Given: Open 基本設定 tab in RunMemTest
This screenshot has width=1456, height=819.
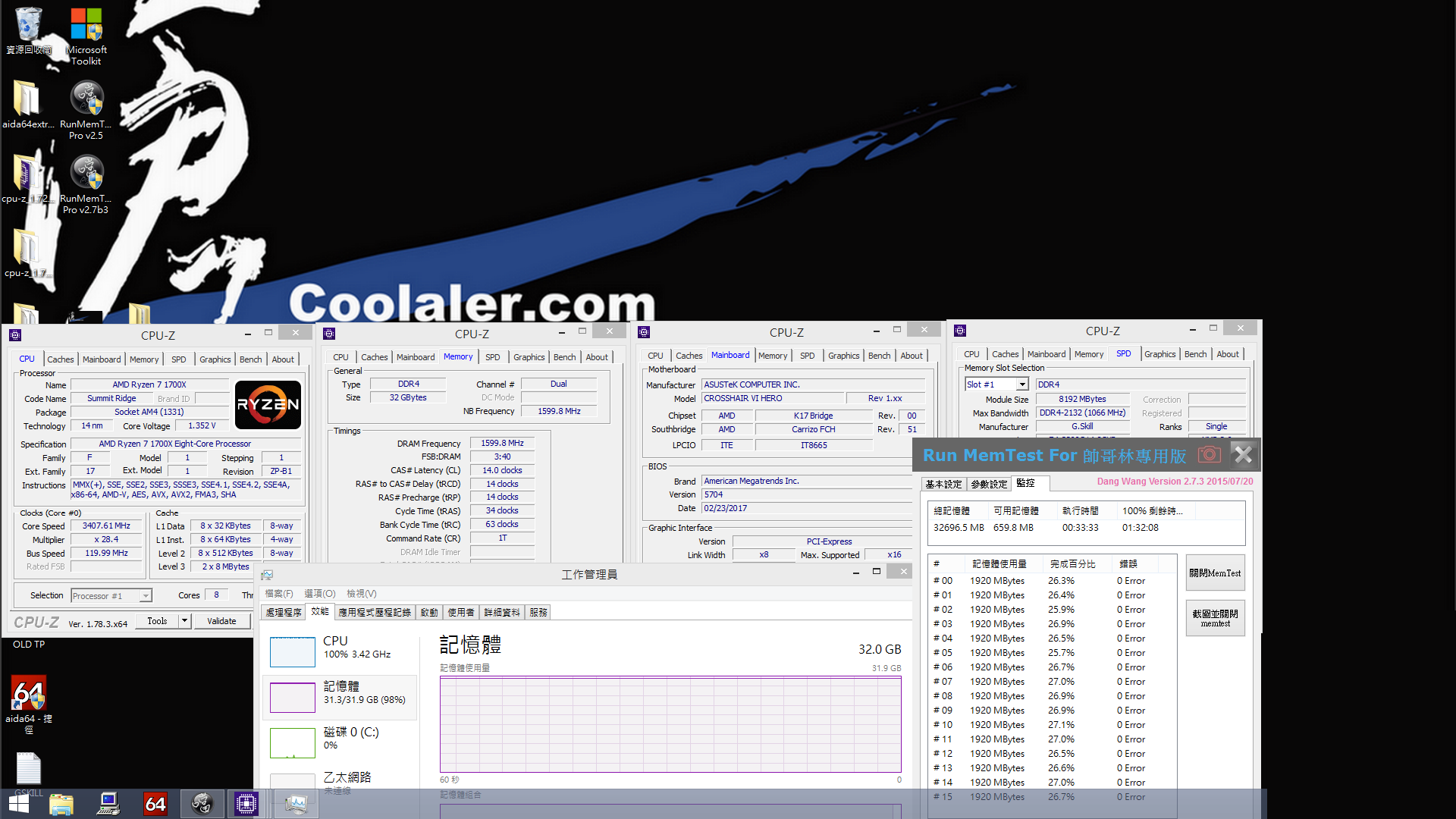Looking at the screenshot, I should coord(943,484).
